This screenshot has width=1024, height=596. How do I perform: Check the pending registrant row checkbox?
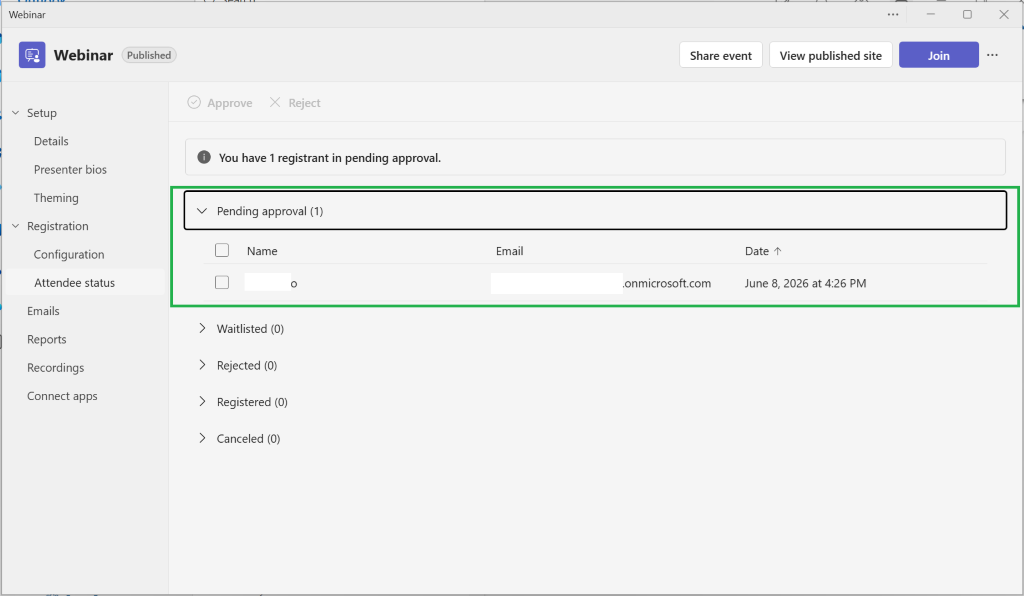[222, 282]
